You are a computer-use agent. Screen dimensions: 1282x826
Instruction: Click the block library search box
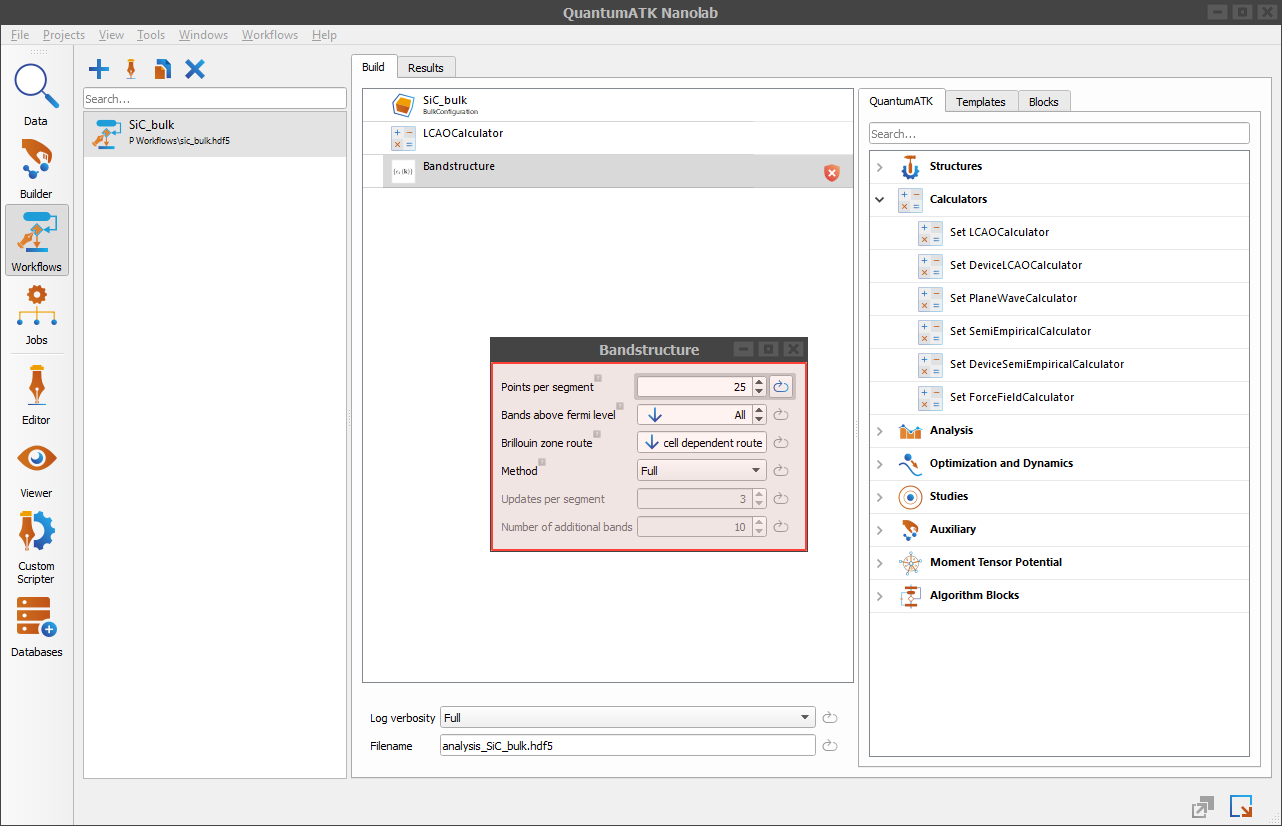coord(1060,133)
